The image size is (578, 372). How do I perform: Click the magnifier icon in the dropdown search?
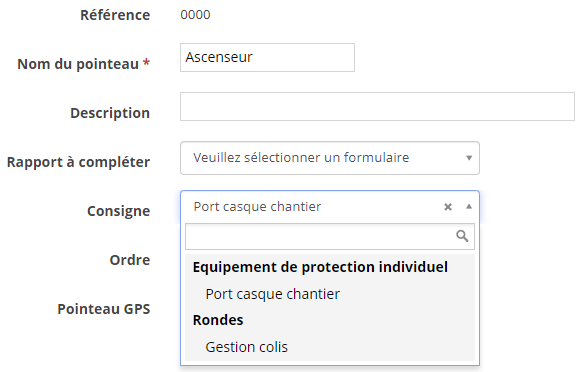coord(462,236)
